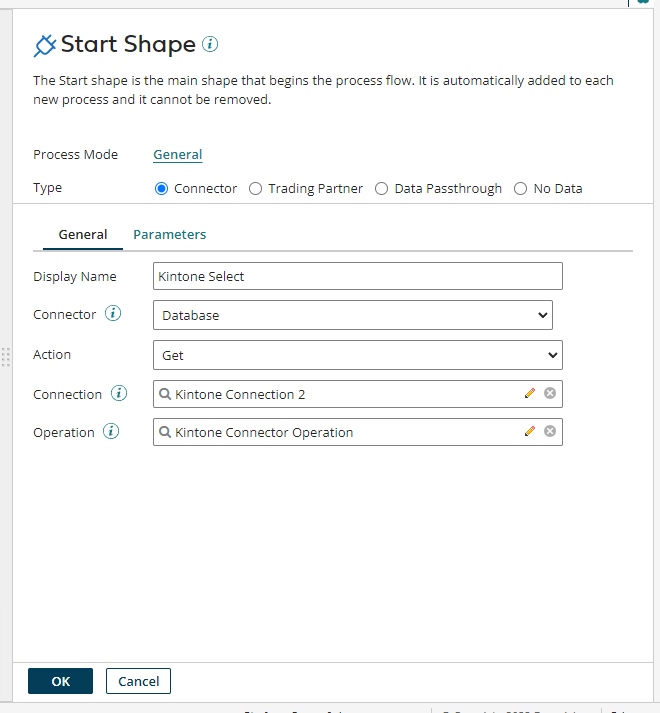This screenshot has height=713, width=660.
Task: Switch to the Parameters tab
Action: [x=170, y=235]
